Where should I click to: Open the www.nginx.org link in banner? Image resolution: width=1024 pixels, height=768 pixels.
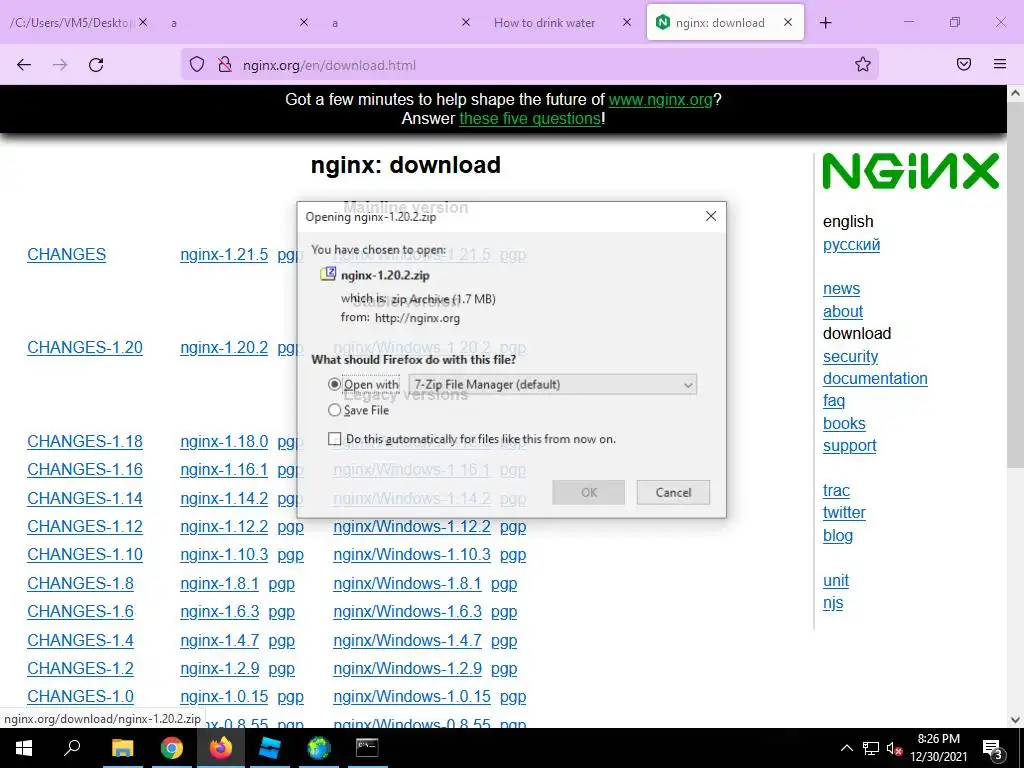pos(660,99)
